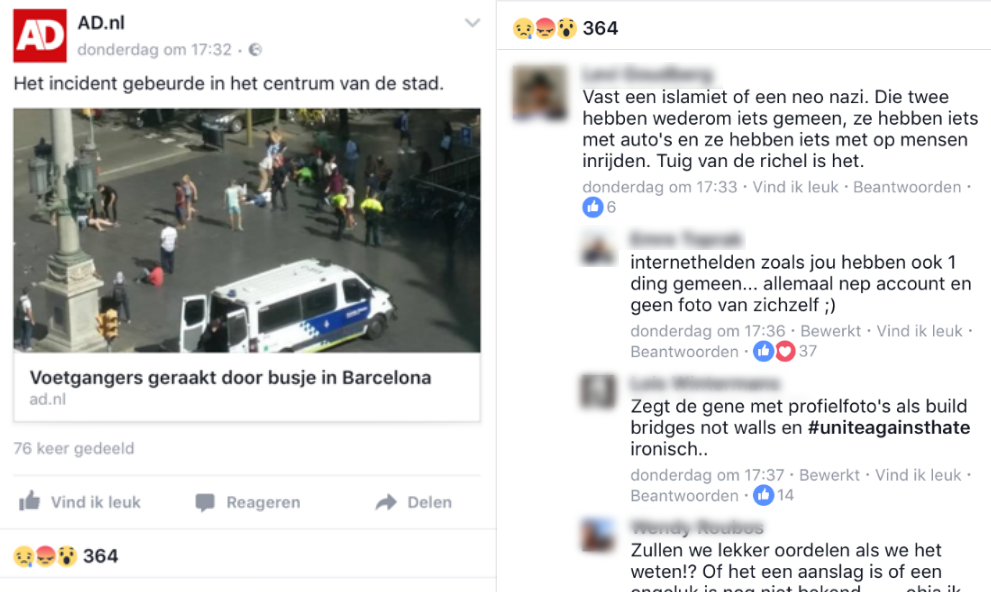Reply with Beantwoorden on first comment
The height and width of the screenshot is (592, 991).
(x=907, y=187)
